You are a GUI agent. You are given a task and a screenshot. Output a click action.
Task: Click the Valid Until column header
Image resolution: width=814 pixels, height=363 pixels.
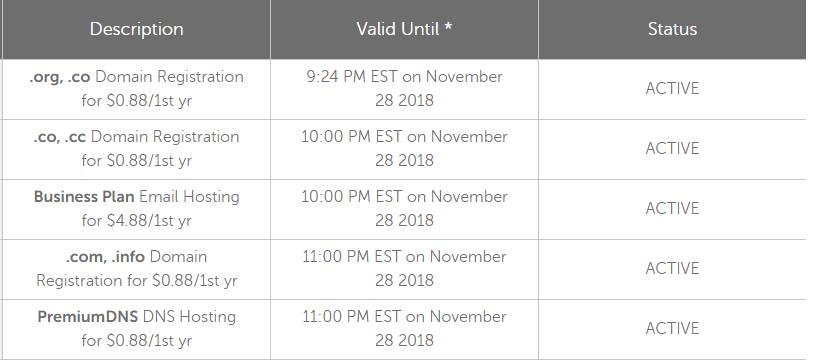click(x=404, y=29)
